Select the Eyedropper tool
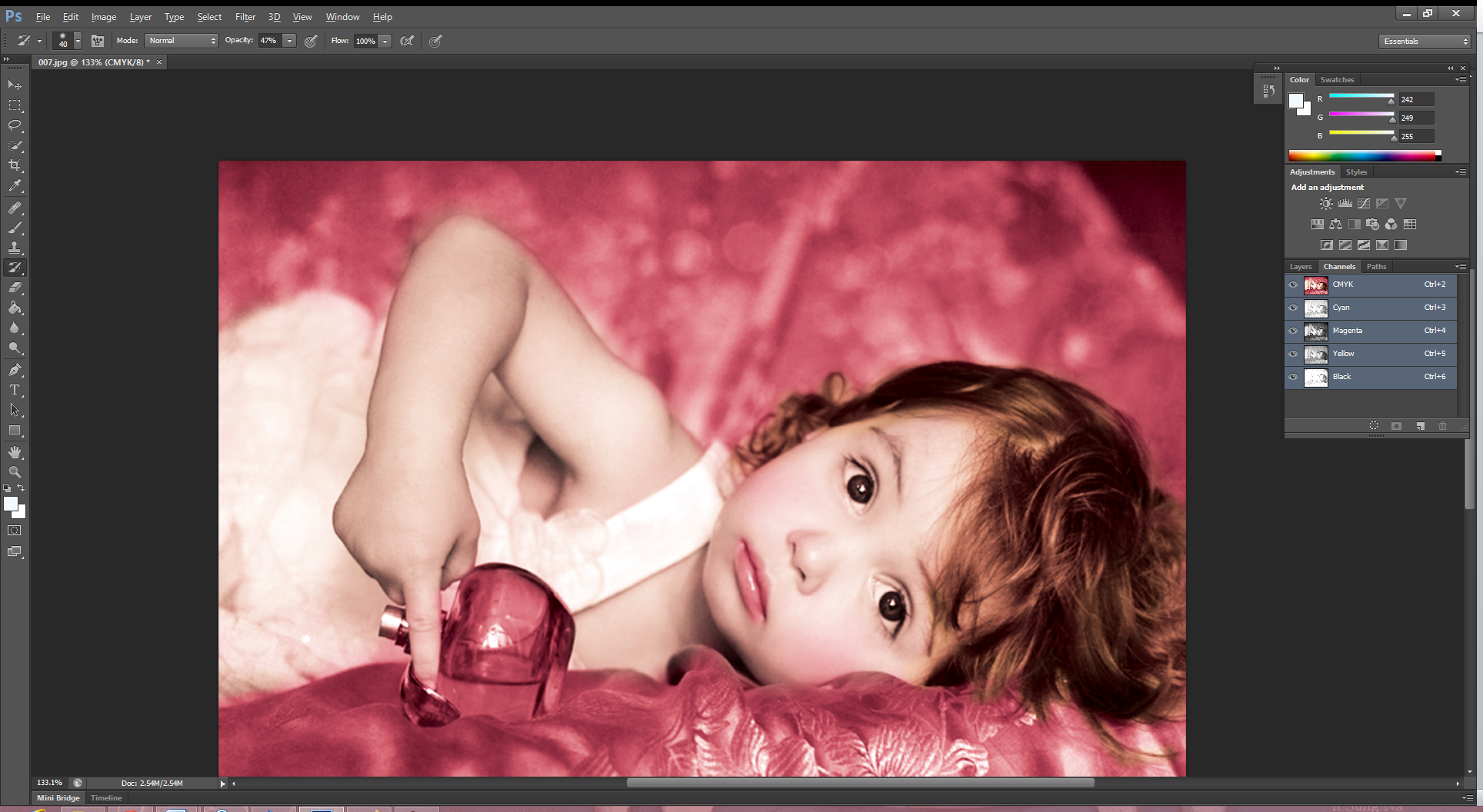The image size is (1483, 812). pyautogui.click(x=15, y=185)
